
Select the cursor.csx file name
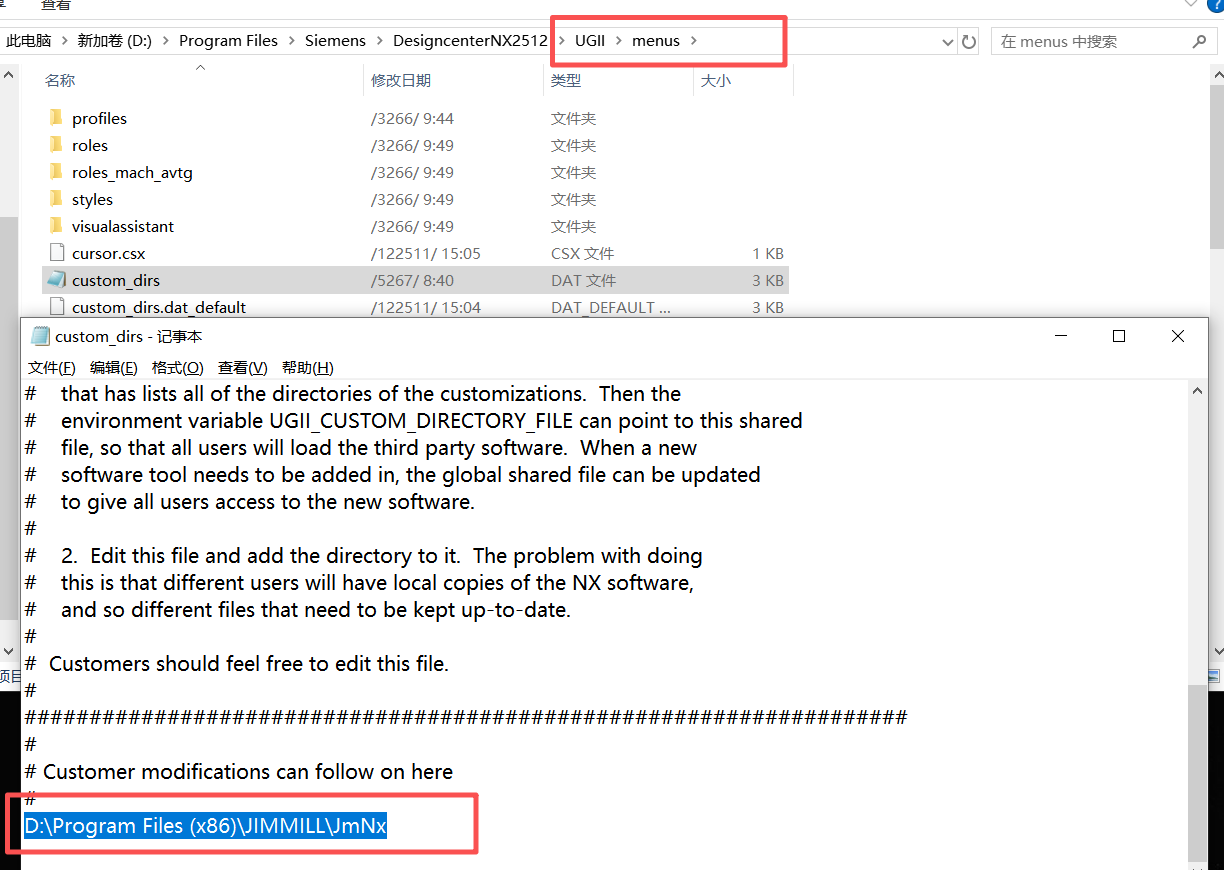pyautogui.click(x=108, y=253)
